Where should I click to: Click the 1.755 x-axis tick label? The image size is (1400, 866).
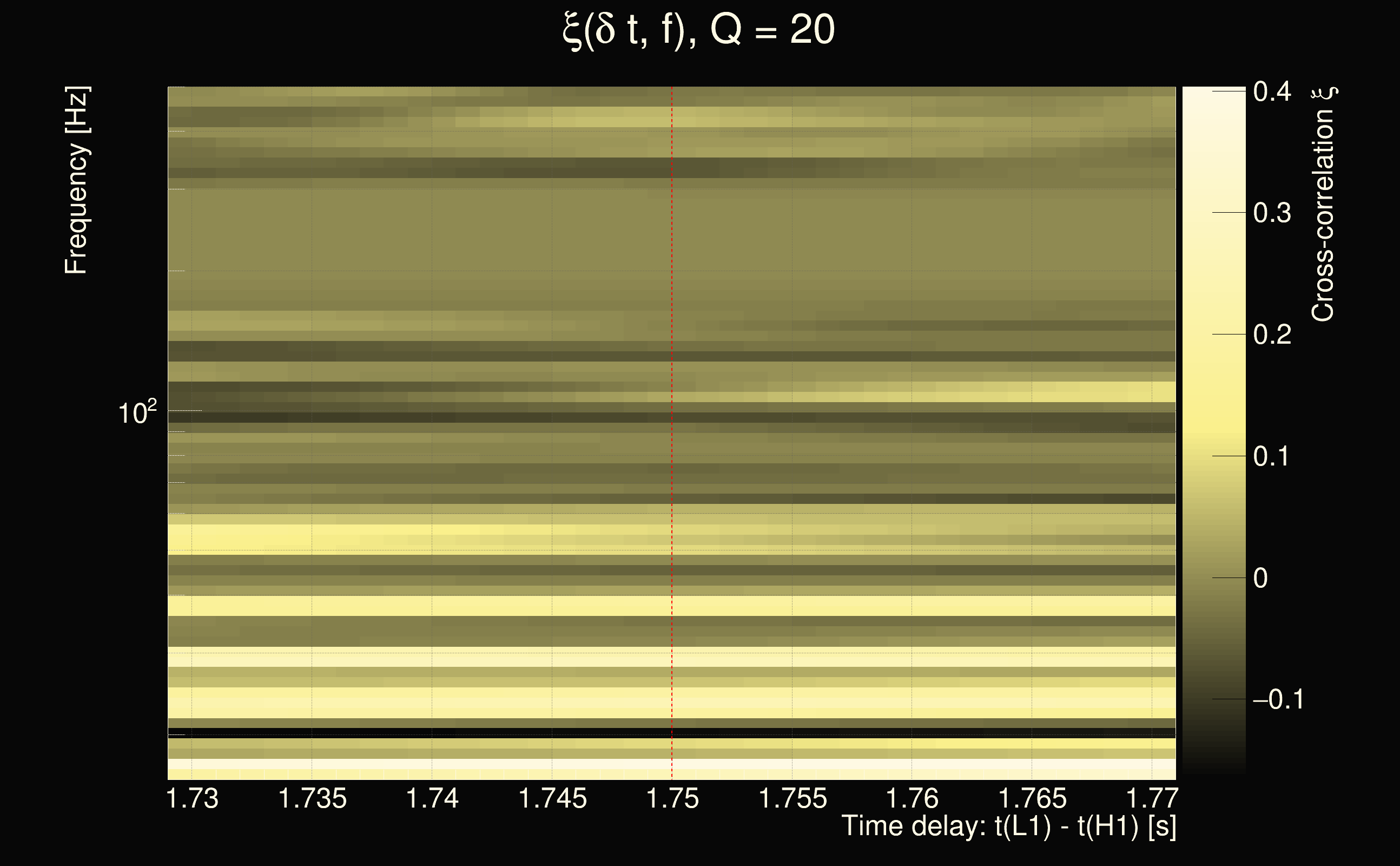(793, 798)
